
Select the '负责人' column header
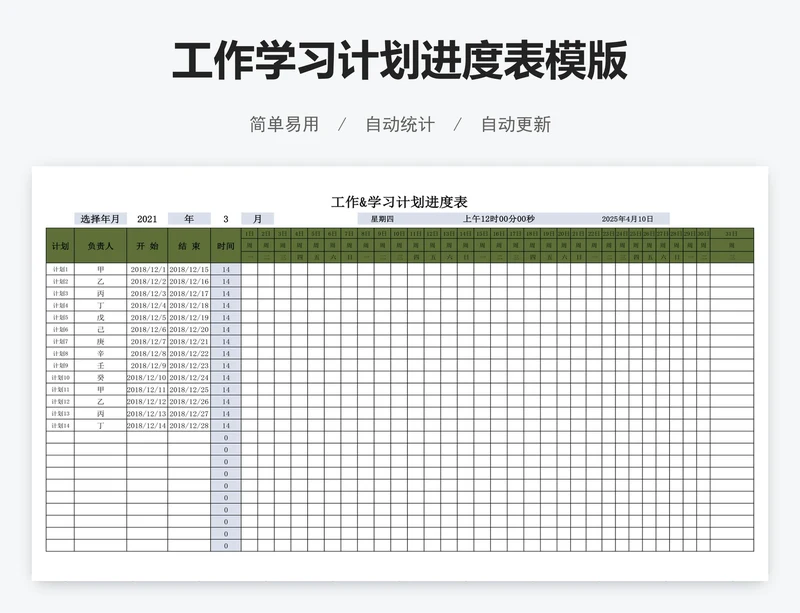101,246
